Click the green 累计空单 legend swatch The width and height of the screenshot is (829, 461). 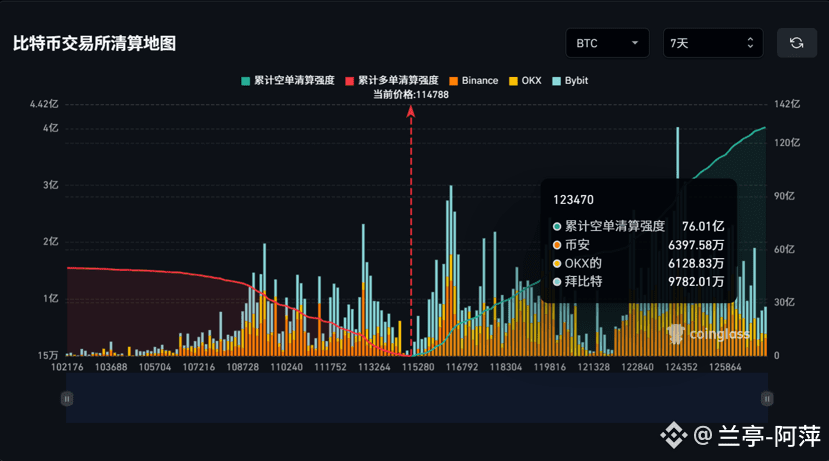click(x=245, y=81)
